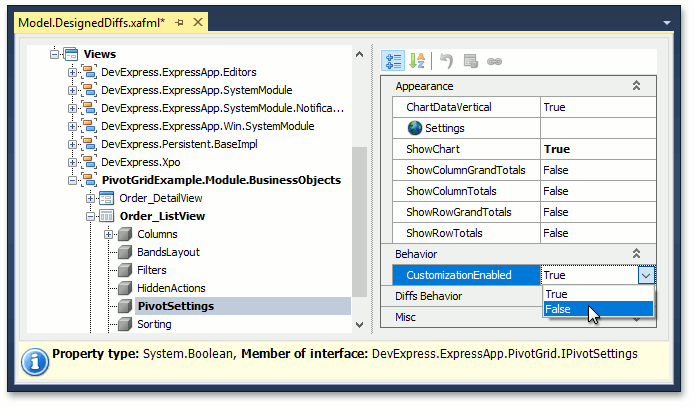Screen dimensions: 694x407
Task: Click the ShowColumnGrandTotals False value
Action: tap(556, 170)
